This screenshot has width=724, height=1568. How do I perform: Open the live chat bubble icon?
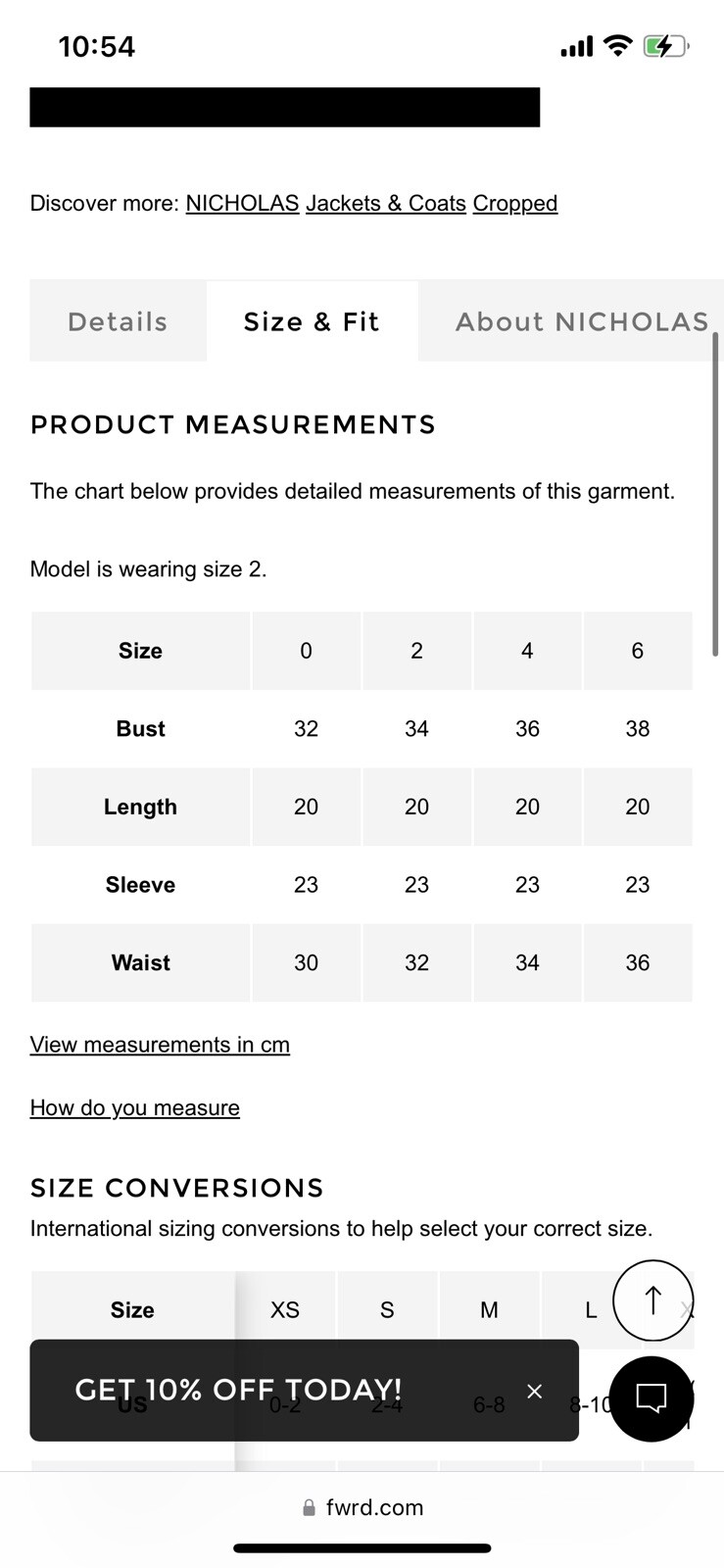pos(652,1398)
